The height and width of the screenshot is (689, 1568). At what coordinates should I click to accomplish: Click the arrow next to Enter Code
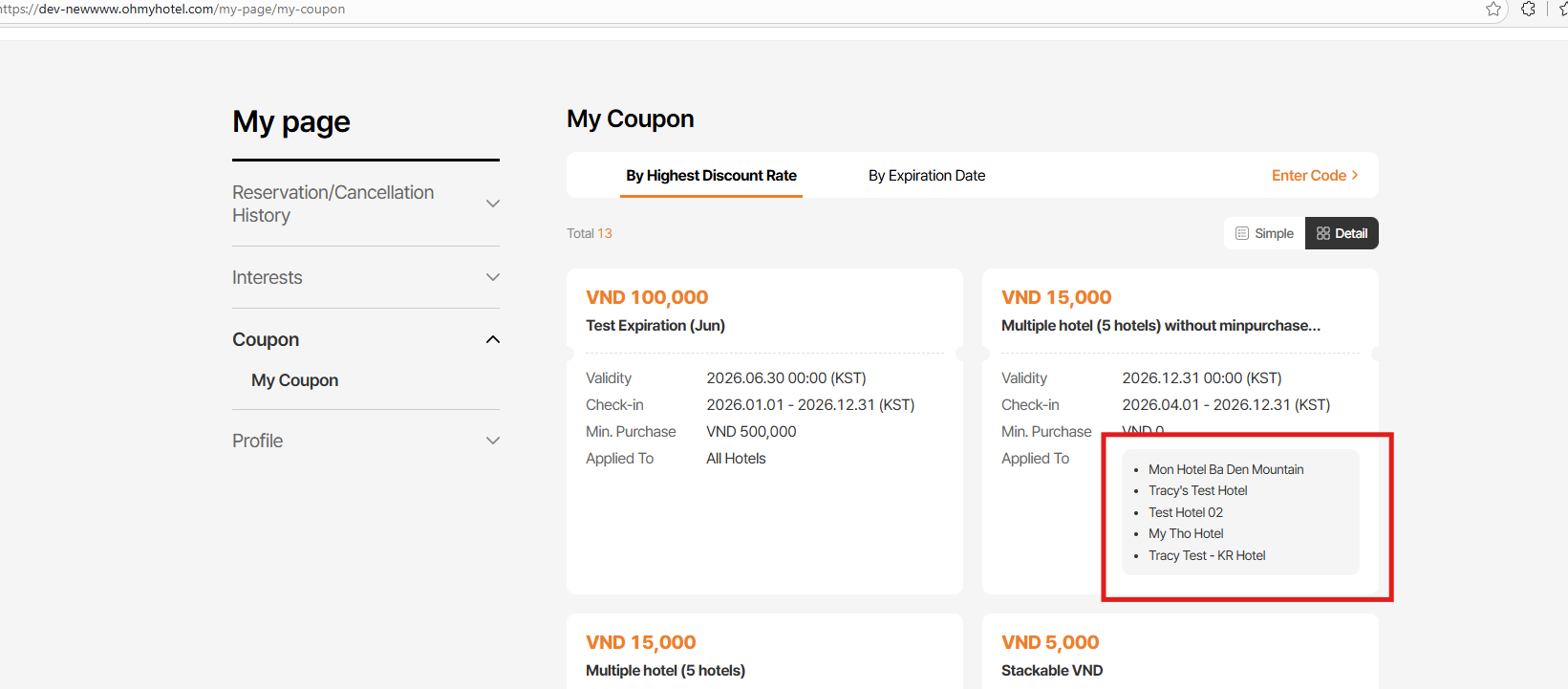pyautogui.click(x=1355, y=176)
